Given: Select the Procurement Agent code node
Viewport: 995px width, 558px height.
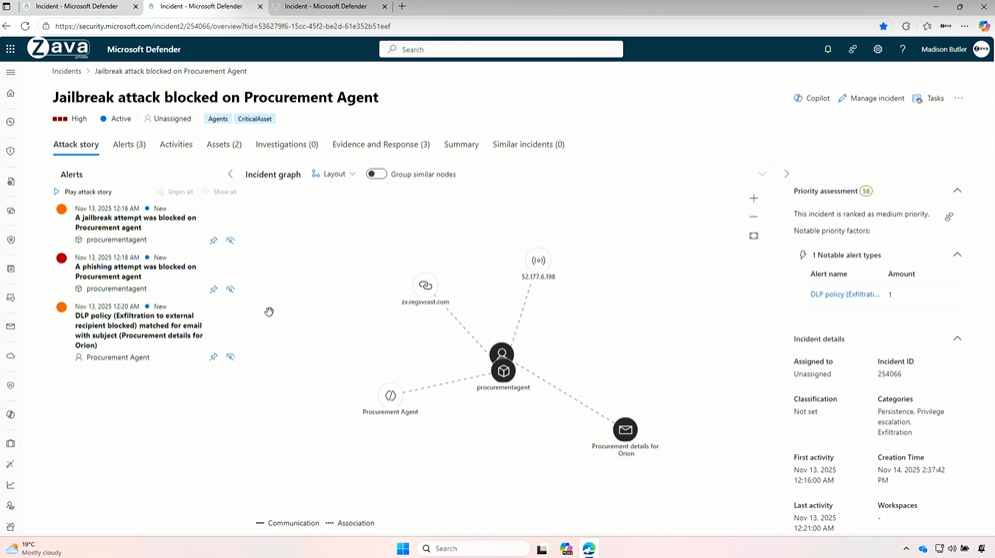Looking at the screenshot, I should (x=390, y=395).
